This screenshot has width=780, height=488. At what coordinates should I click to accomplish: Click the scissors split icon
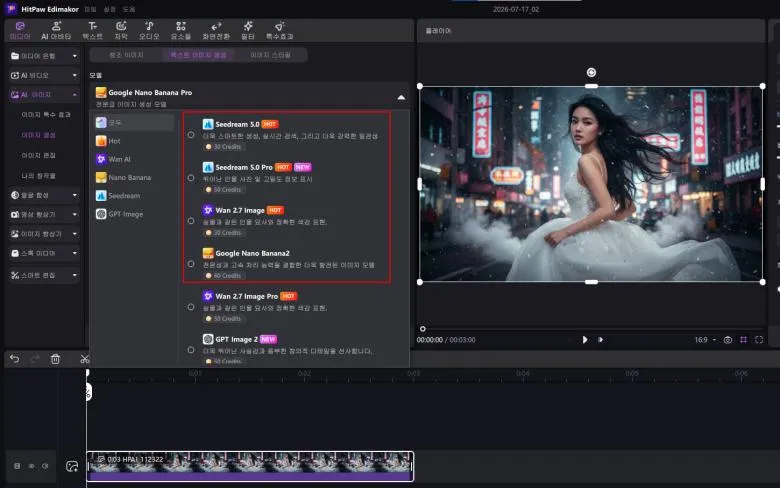85,359
